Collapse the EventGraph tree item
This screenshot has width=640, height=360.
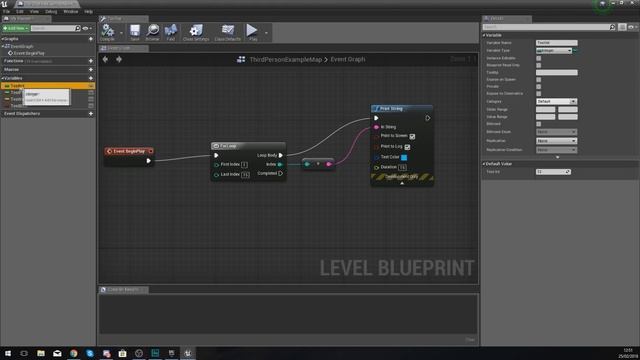pyautogui.click(x=3, y=46)
